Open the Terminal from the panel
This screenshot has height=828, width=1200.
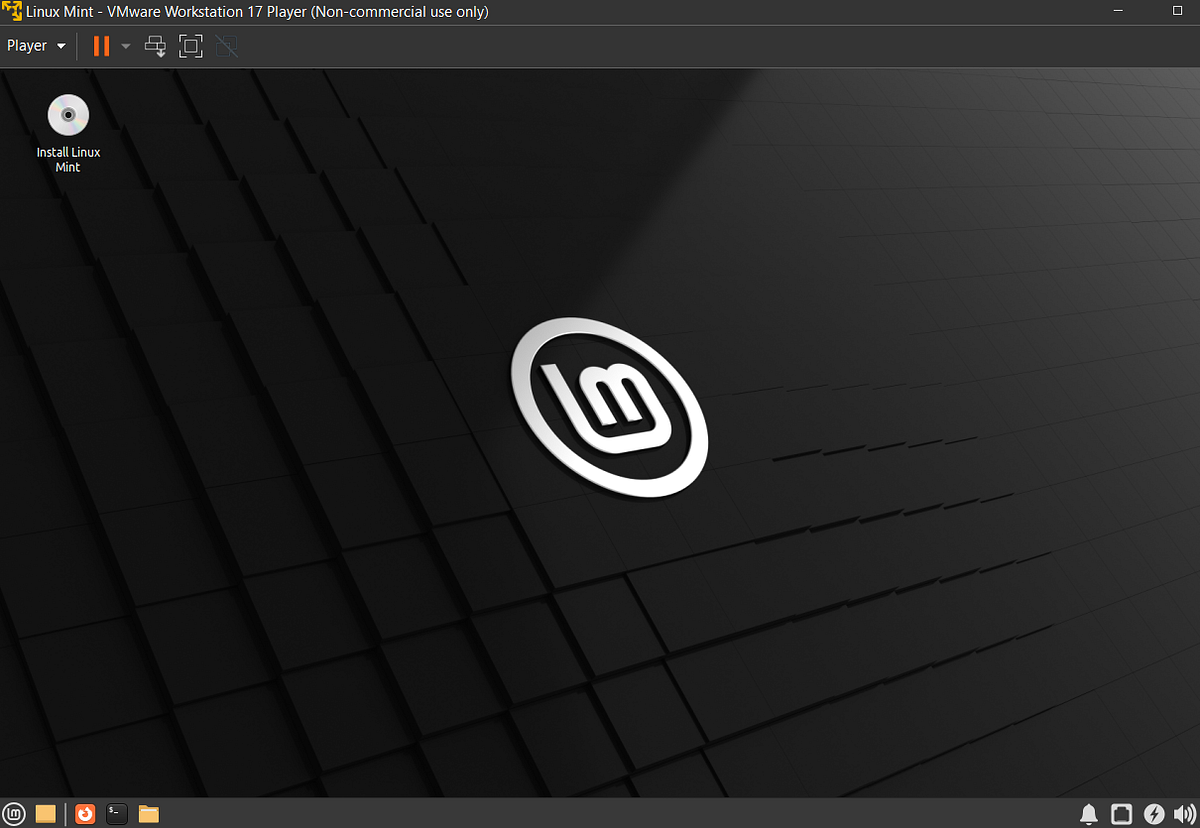click(117, 813)
